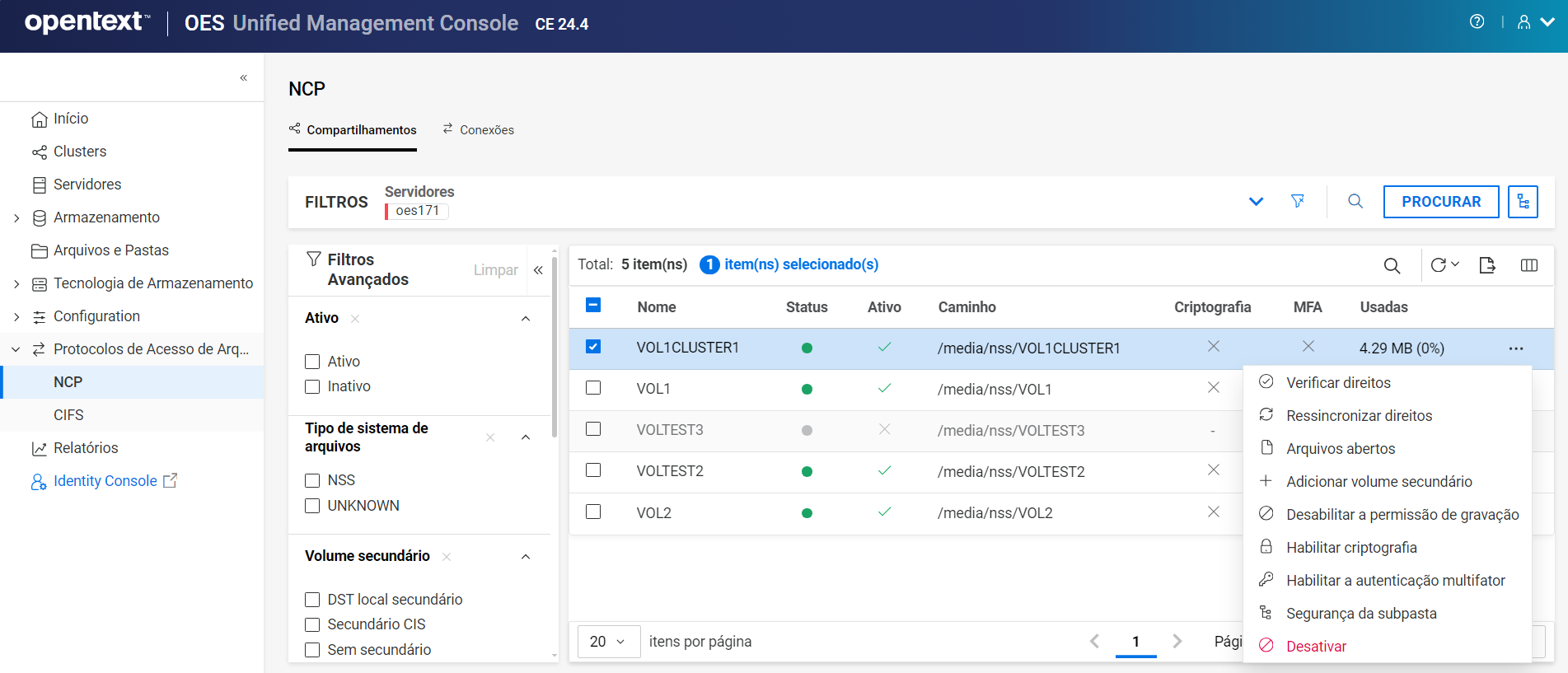1568x673 pixels.
Task: Click the tree view icon next to PROCURAR
Action: point(1523,202)
